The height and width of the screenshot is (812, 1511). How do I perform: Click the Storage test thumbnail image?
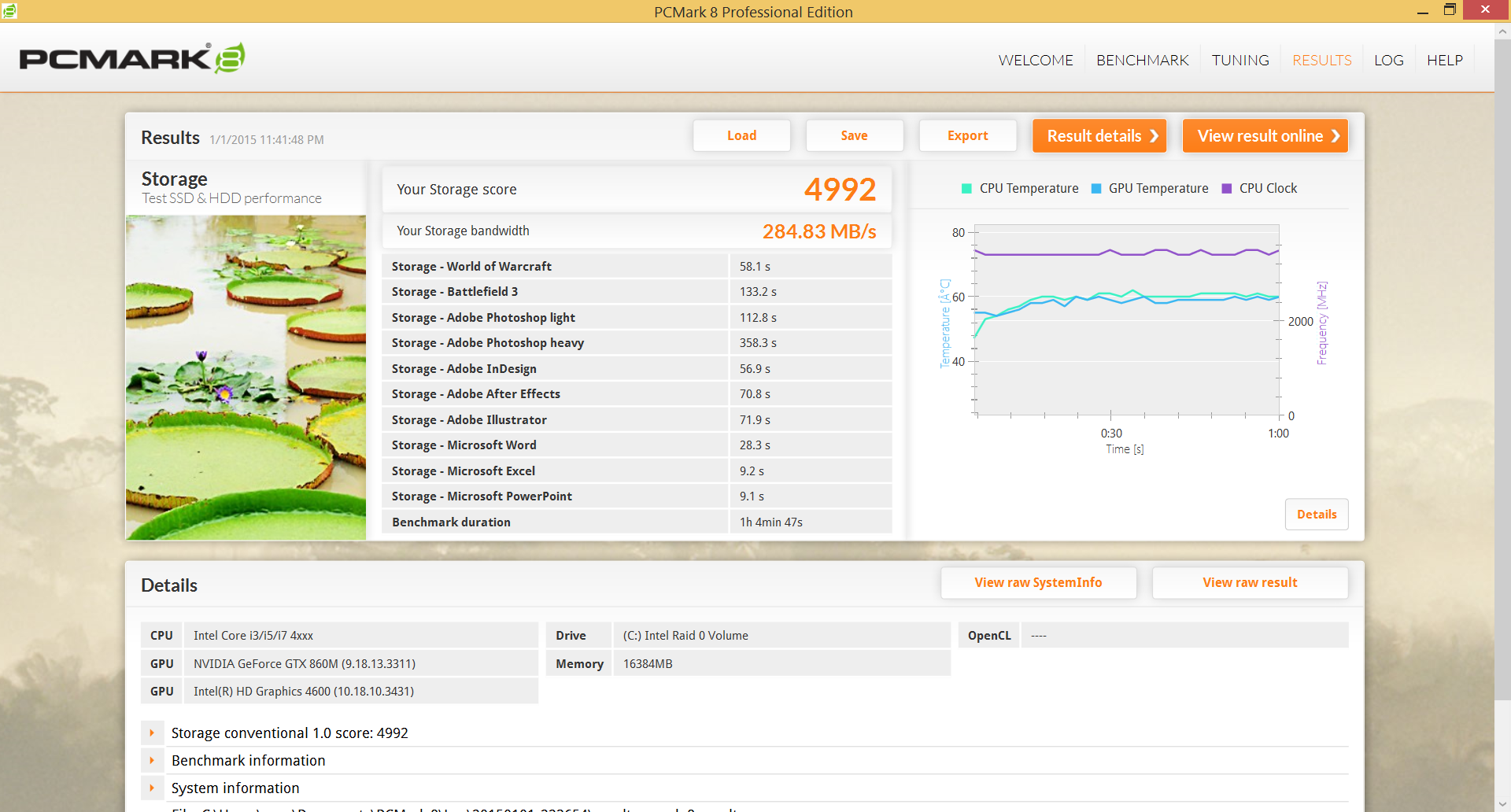246,378
